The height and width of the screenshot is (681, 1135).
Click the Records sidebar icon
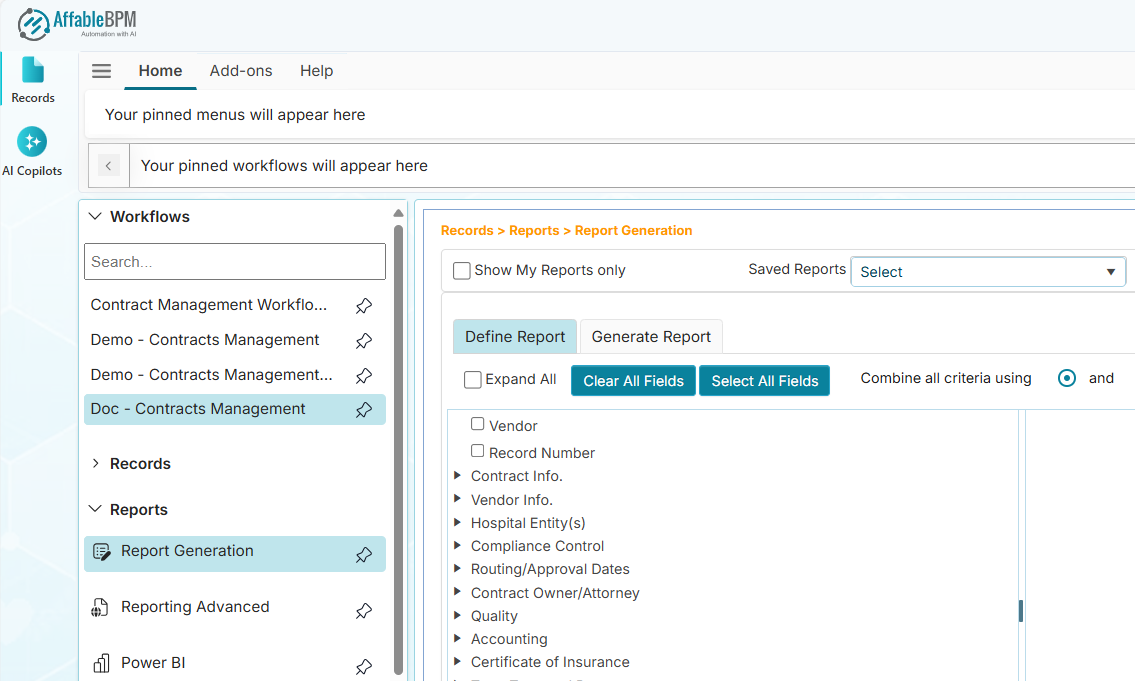(x=33, y=76)
